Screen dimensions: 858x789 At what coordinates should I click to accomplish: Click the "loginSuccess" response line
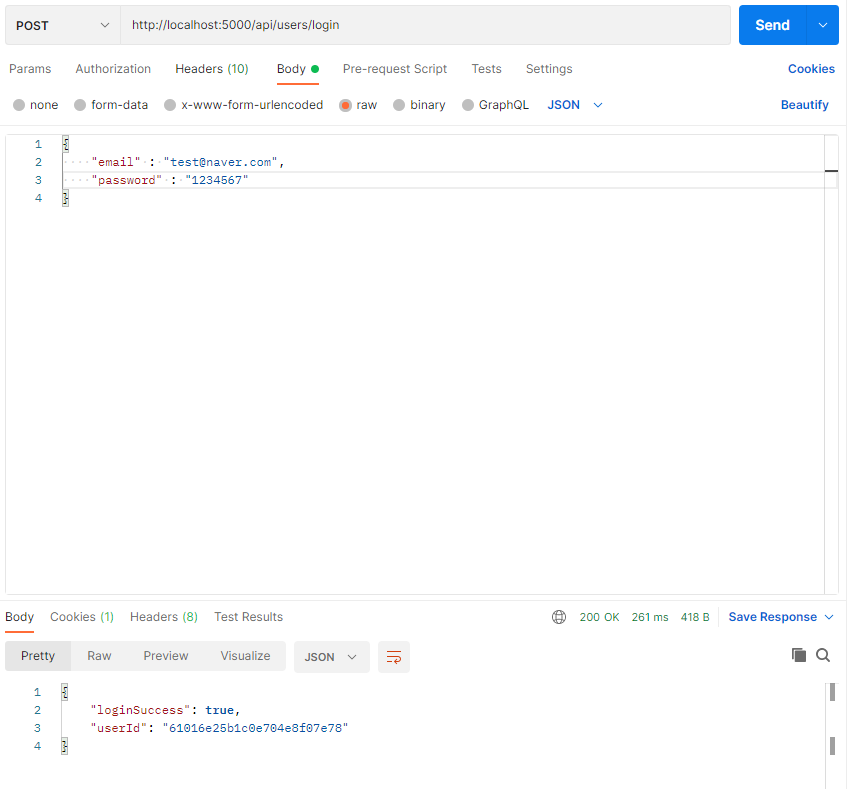tap(165, 710)
